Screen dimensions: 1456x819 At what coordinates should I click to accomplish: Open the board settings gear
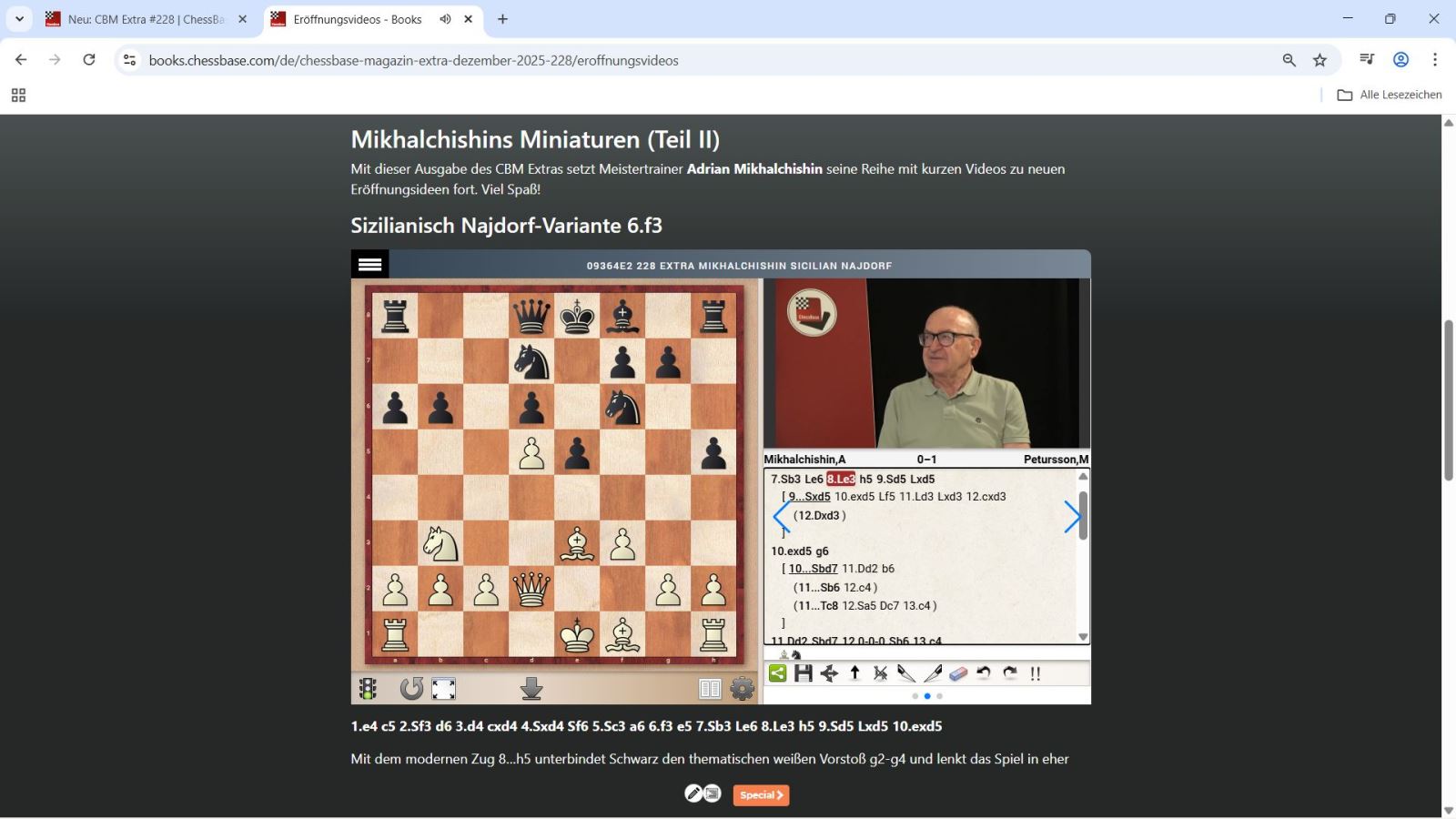743,689
